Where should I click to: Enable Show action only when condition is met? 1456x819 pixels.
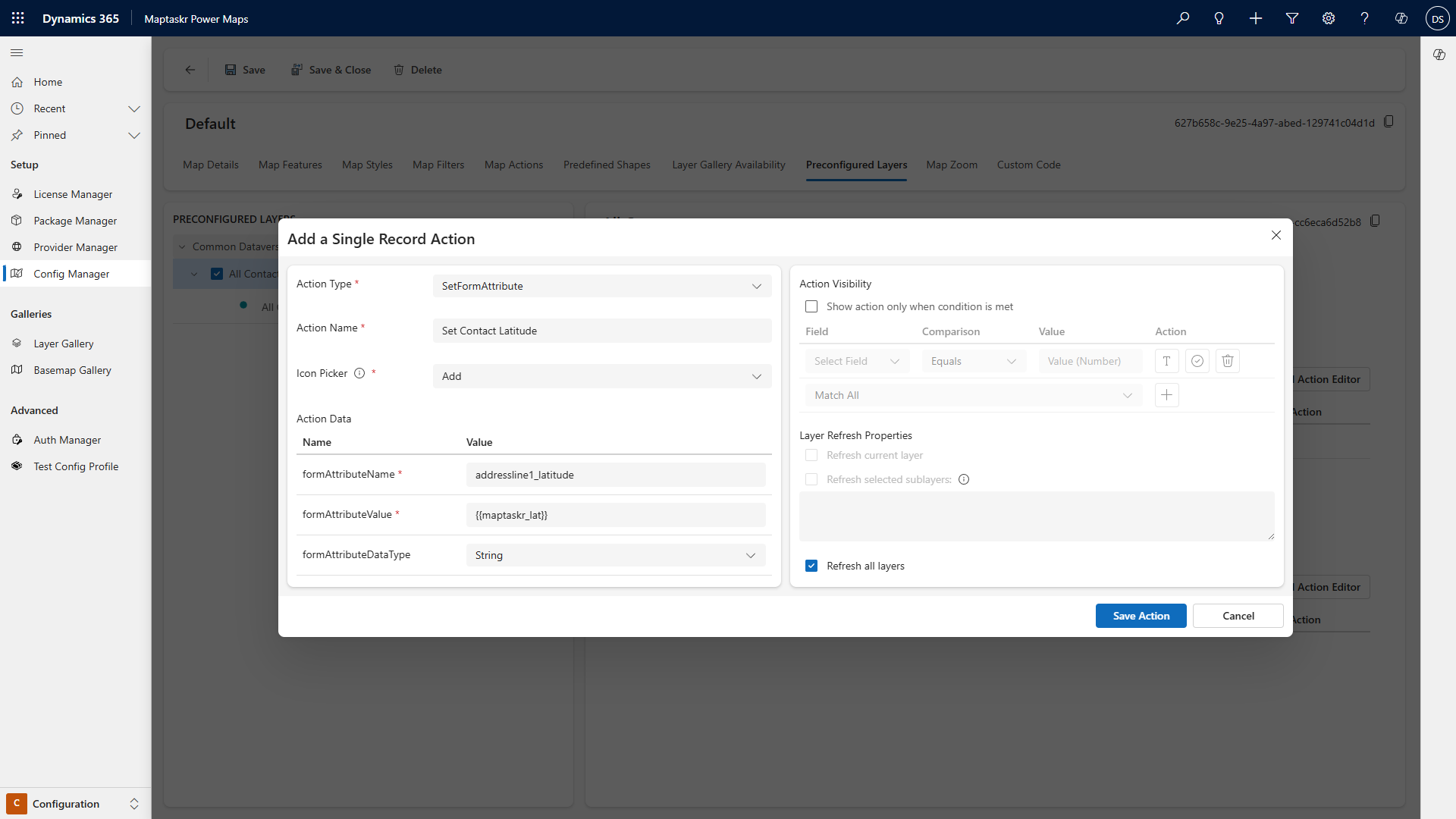pos(811,306)
